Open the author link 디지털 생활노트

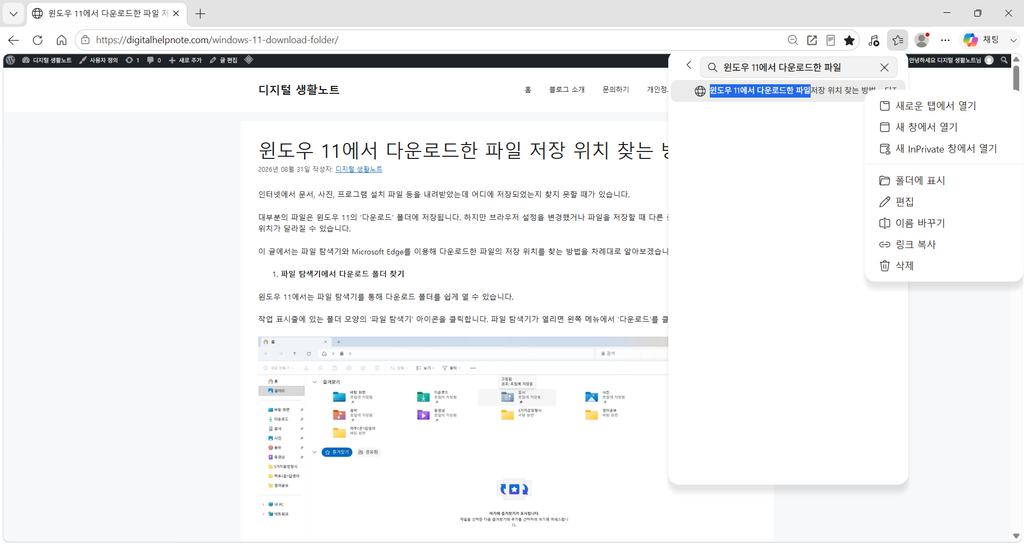click(x=359, y=169)
